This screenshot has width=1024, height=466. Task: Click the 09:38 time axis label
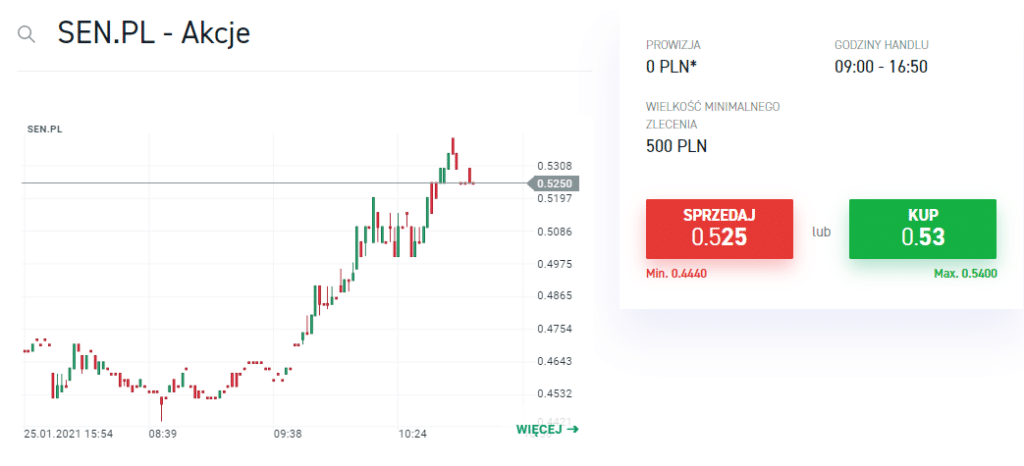[x=287, y=434]
